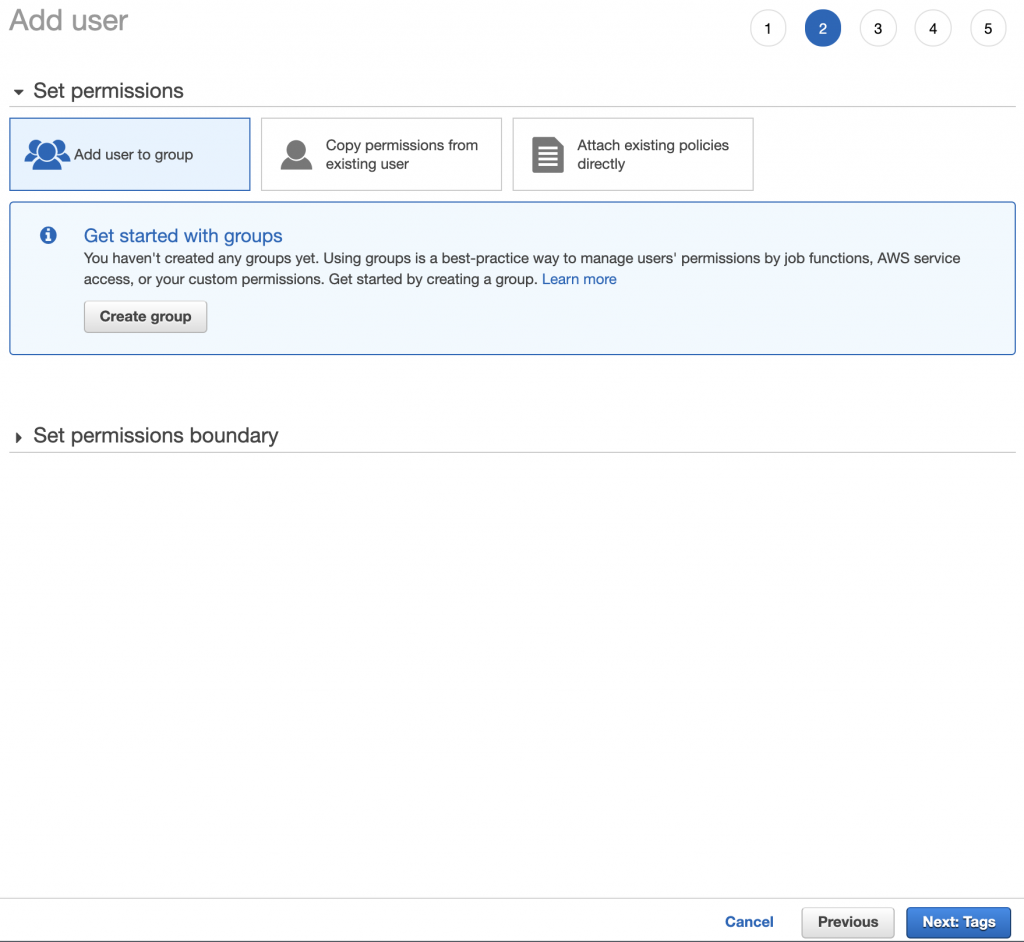Viewport: 1024px width, 942px height.
Task: Jump to step 5 of the wizard
Action: pos(988,28)
